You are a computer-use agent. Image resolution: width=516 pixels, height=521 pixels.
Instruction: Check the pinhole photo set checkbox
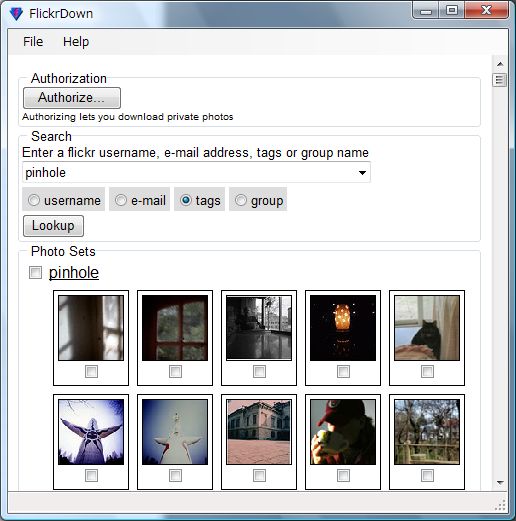(x=35, y=272)
